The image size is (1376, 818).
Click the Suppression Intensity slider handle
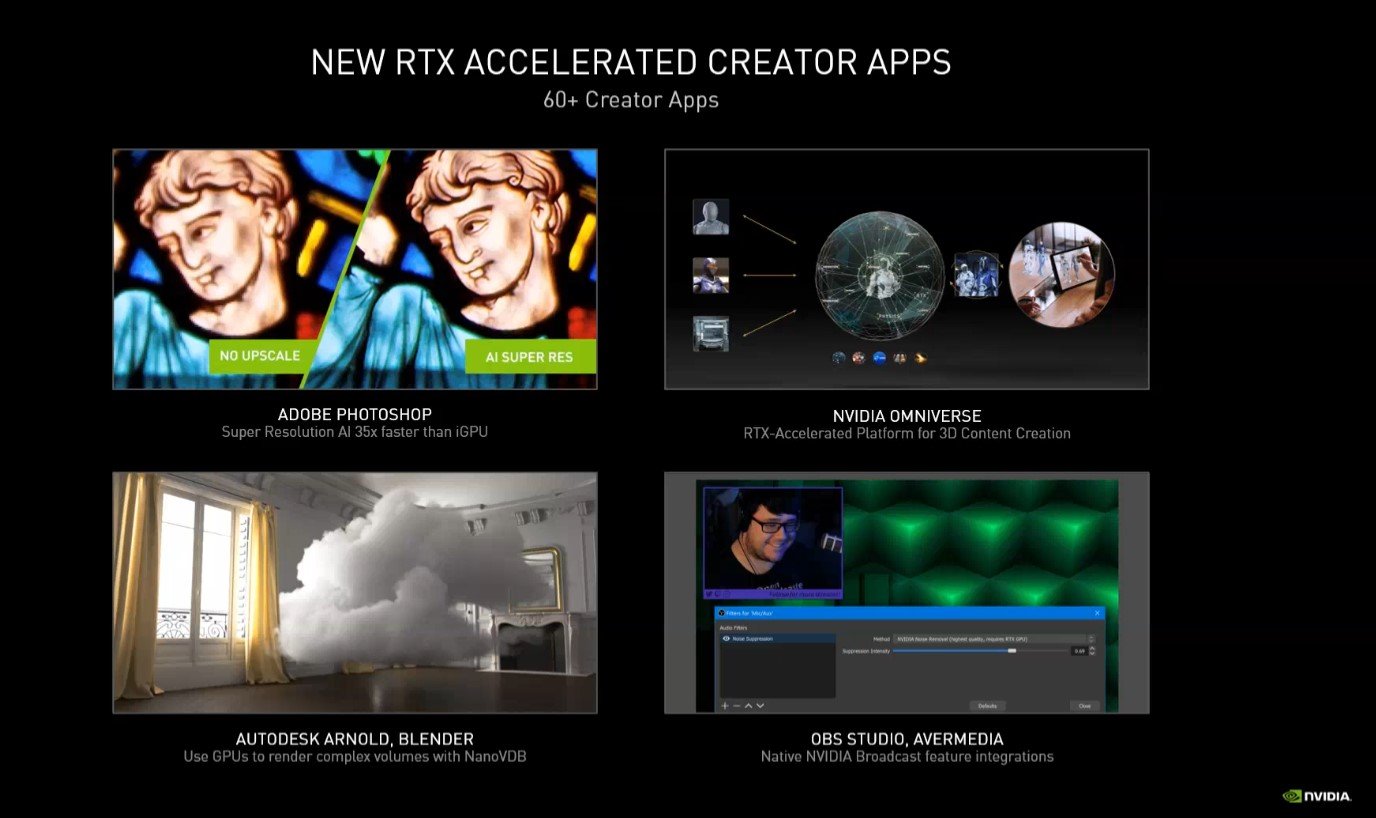click(1012, 651)
